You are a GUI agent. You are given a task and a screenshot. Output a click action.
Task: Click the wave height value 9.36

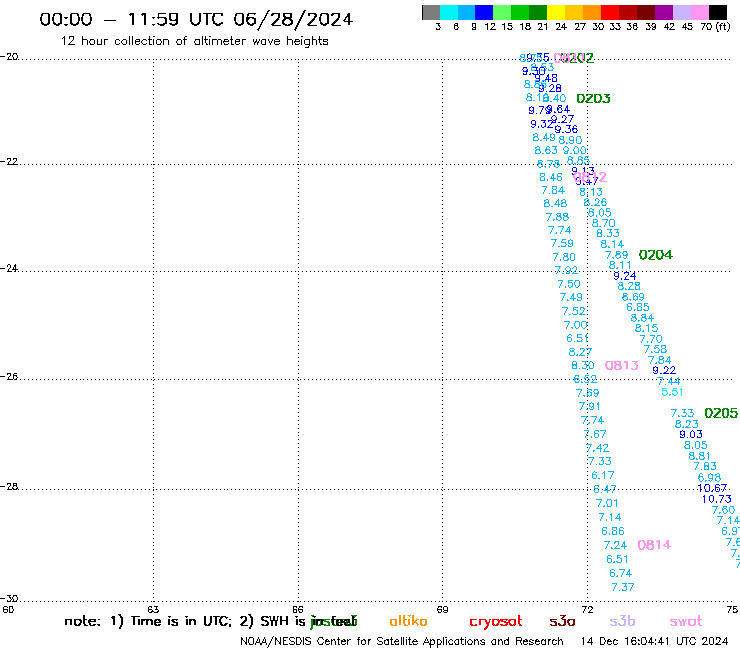point(566,129)
